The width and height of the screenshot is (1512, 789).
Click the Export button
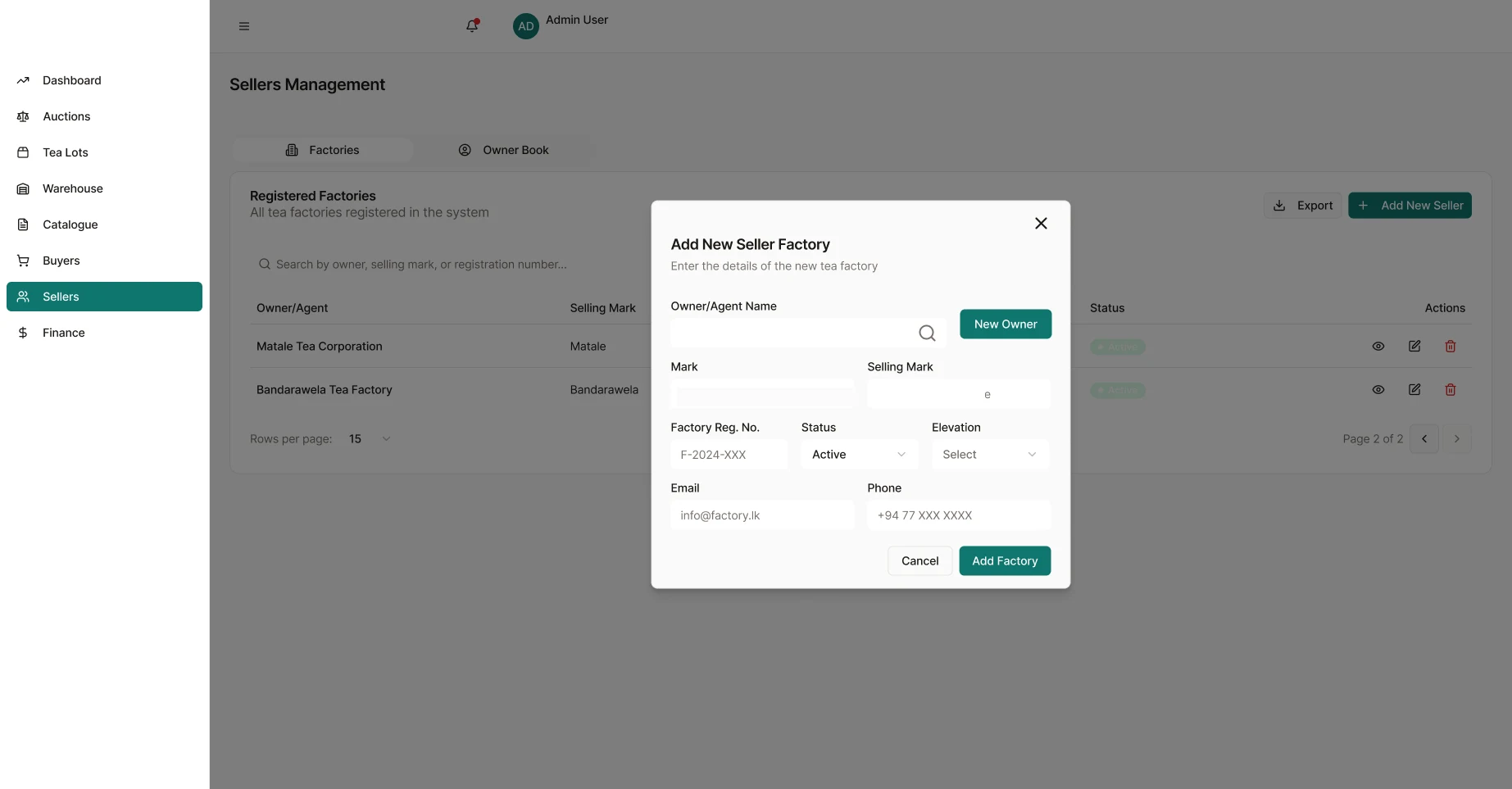coord(1302,206)
